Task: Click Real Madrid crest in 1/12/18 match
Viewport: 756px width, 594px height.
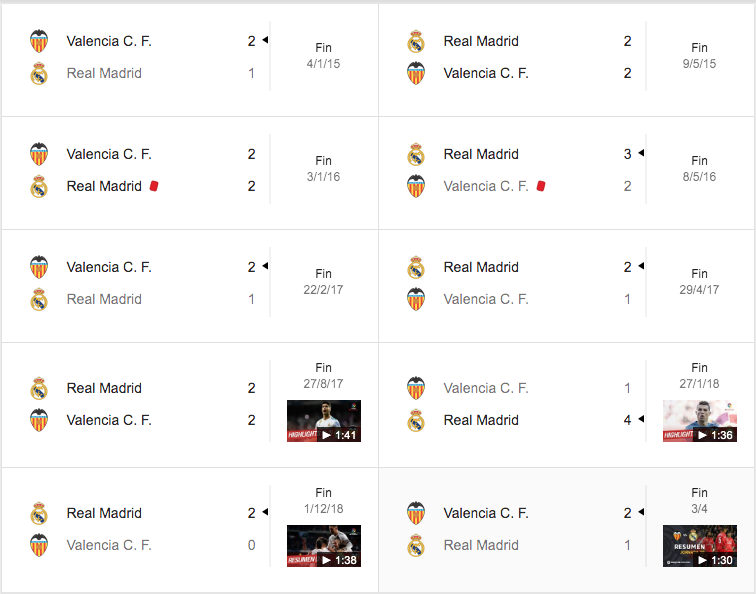Action: tap(39, 513)
